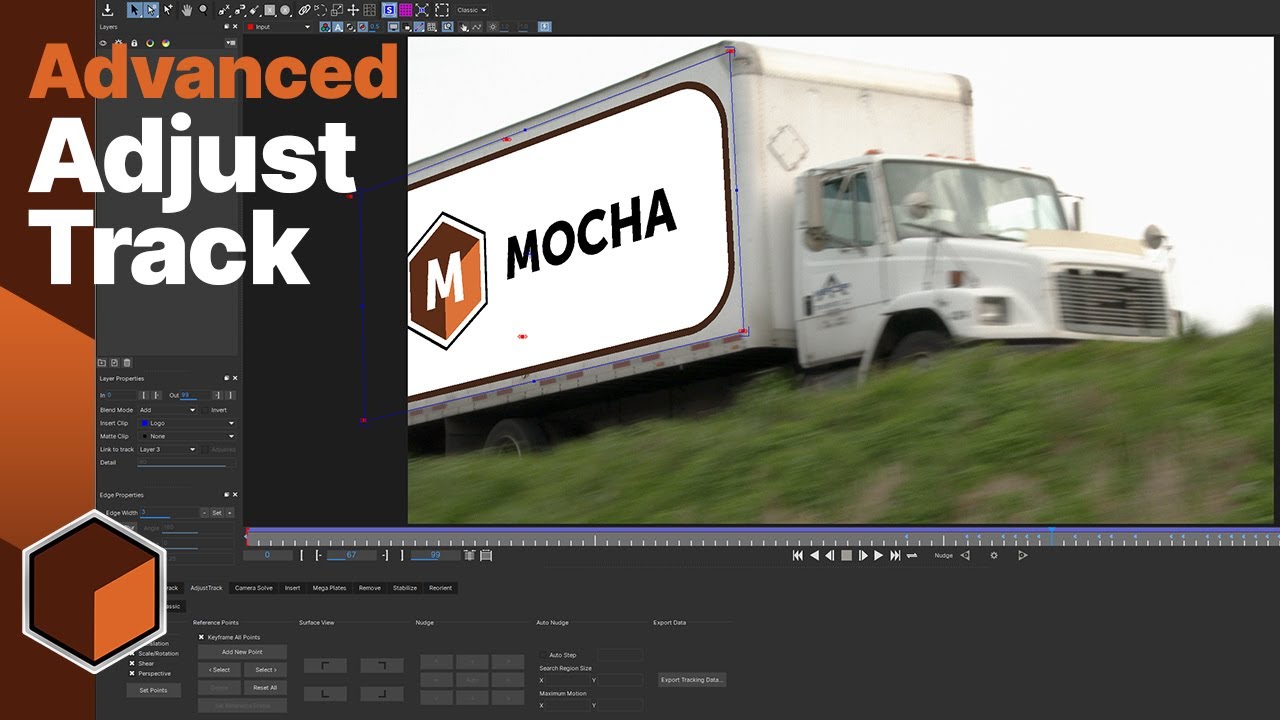Viewport: 1280px width, 720px height.
Task: Click the lock icon in Layers panel
Action: pyautogui.click(x=134, y=43)
